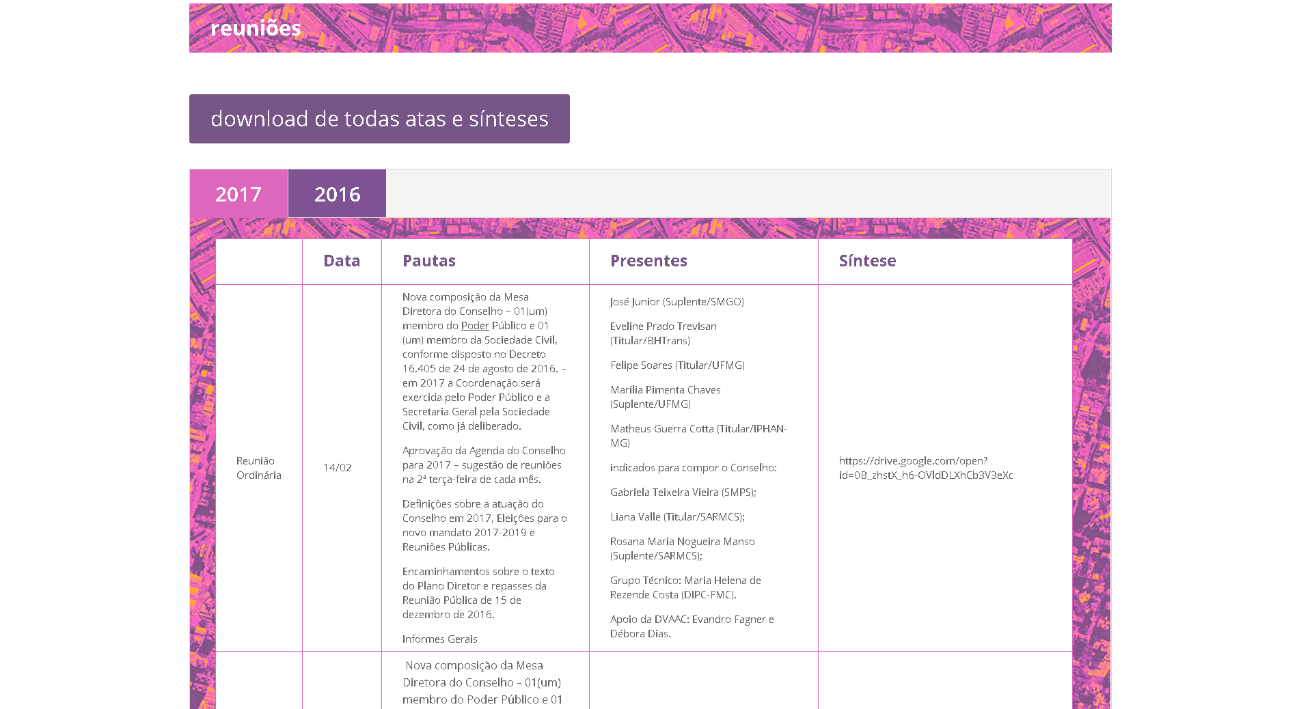Click Eveline Prado Trevisan attendee entry
This screenshot has height=709, width=1299.
click(x=663, y=333)
